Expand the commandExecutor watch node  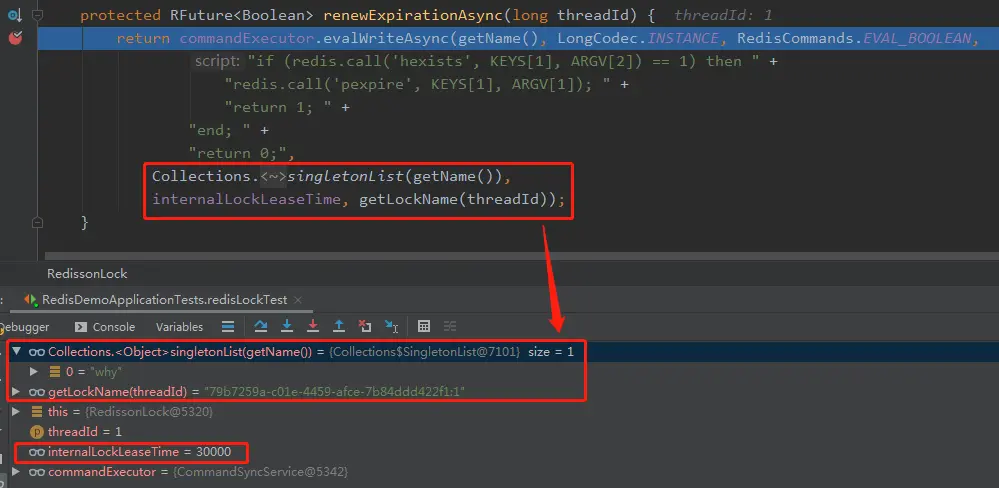pos(16,472)
